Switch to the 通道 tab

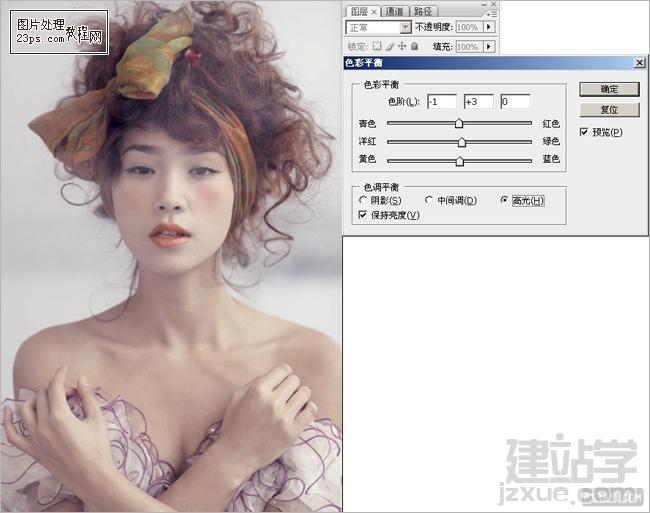[394, 12]
